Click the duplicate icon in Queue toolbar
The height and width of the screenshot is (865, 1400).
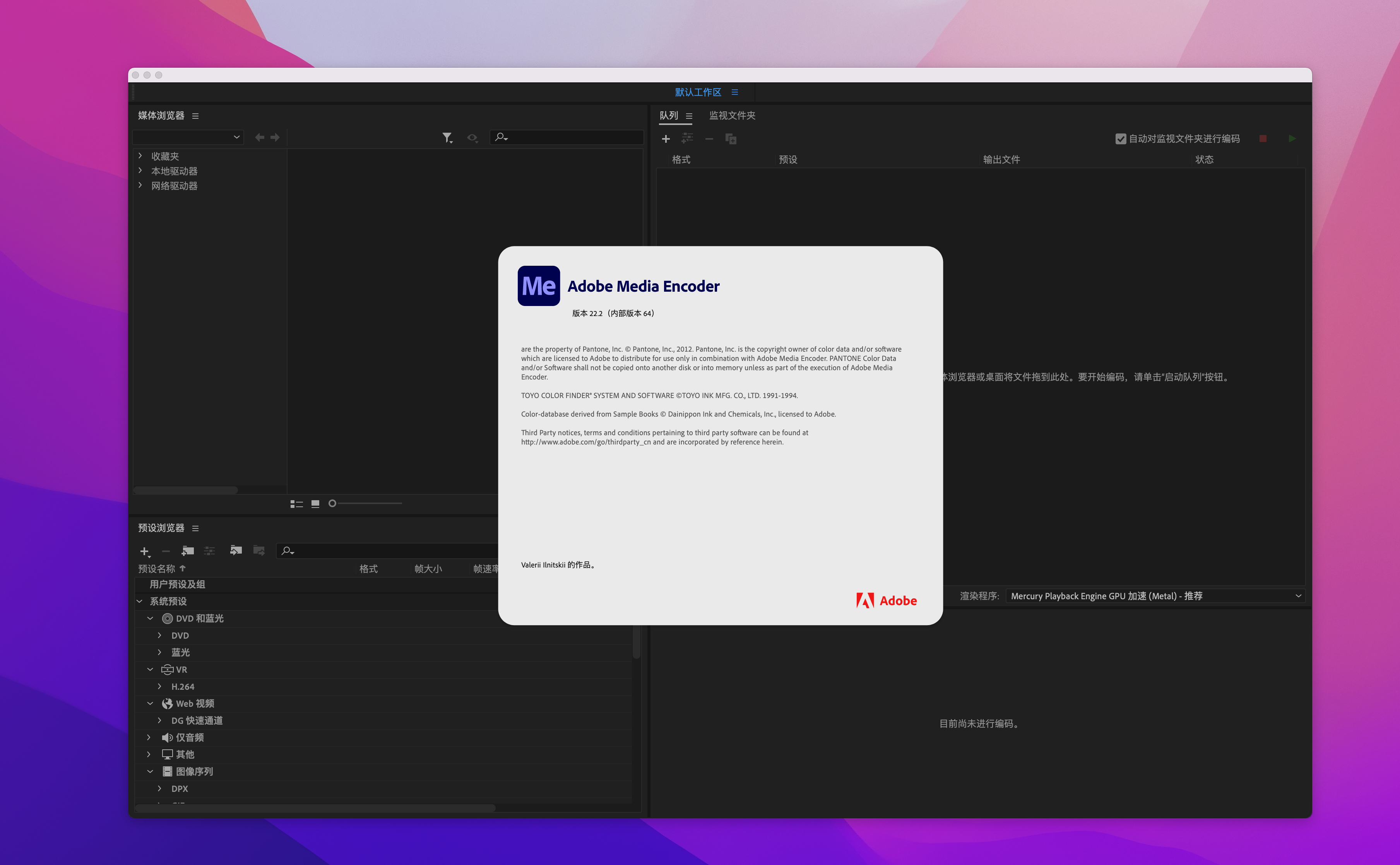731,138
